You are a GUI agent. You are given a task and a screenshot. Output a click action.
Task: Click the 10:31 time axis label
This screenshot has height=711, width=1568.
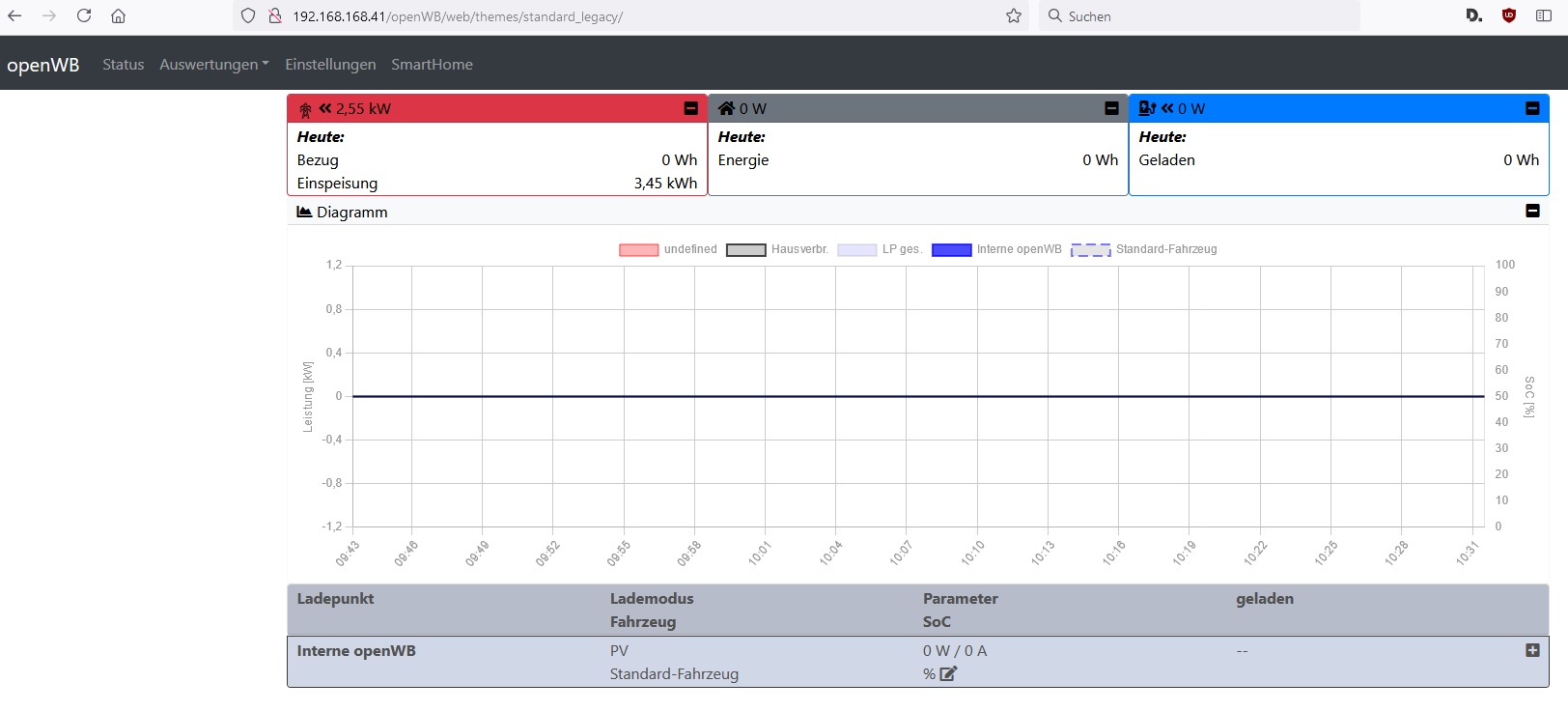coord(1468,554)
